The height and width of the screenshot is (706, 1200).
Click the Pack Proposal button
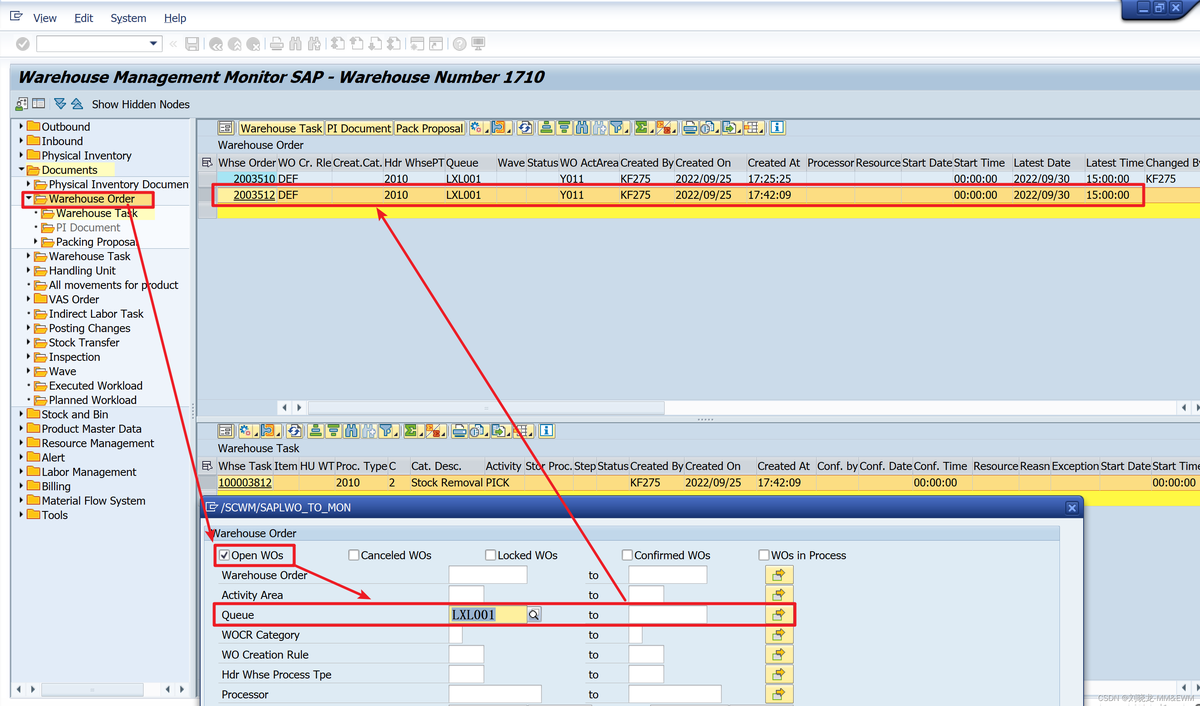pyautogui.click(x=429, y=128)
